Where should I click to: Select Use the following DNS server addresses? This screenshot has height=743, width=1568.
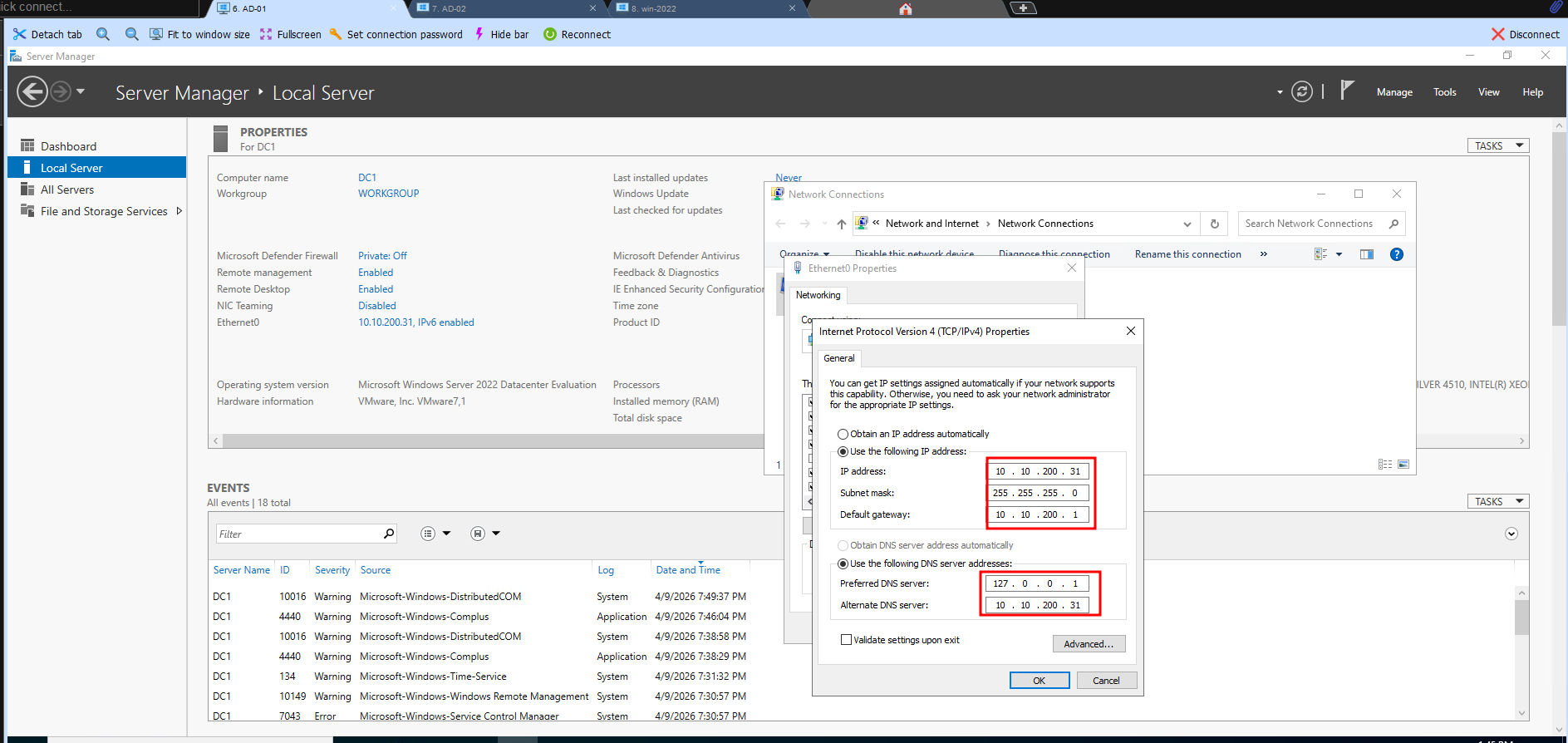(x=843, y=563)
